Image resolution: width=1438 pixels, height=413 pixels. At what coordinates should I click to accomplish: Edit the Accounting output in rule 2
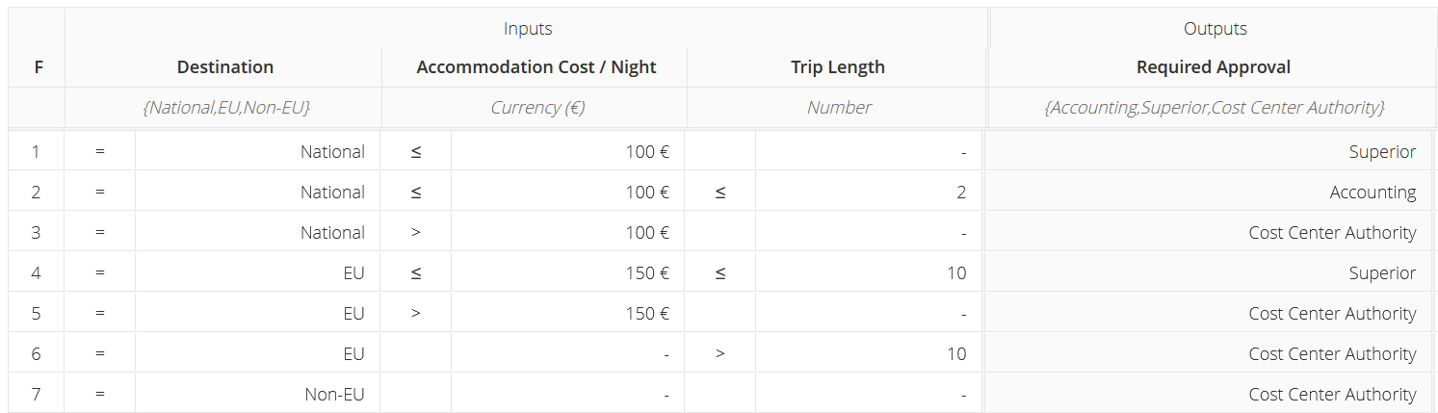(1209, 192)
